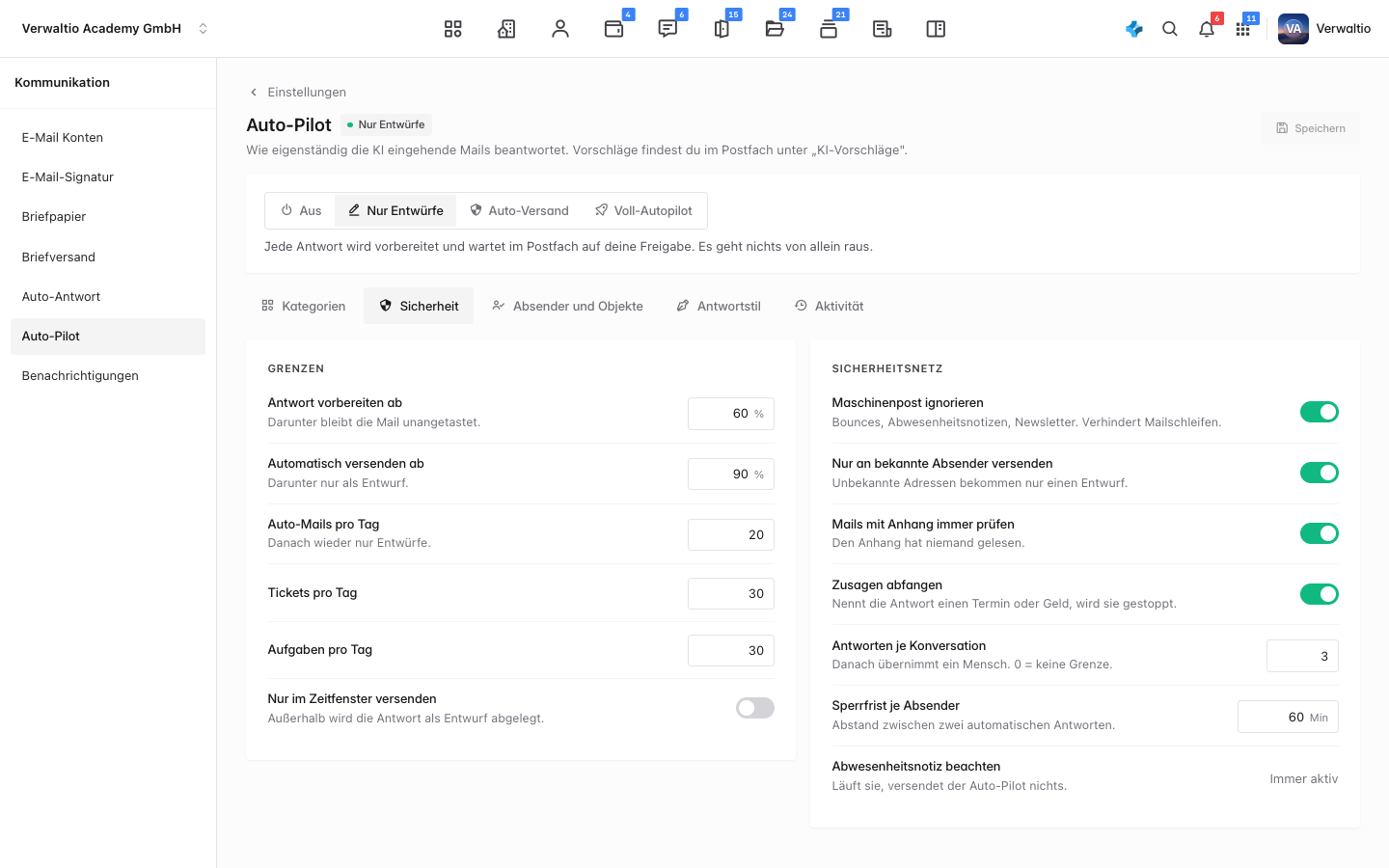Open Briefpapier in the sidebar
The width and height of the screenshot is (1389, 868).
pos(108,217)
